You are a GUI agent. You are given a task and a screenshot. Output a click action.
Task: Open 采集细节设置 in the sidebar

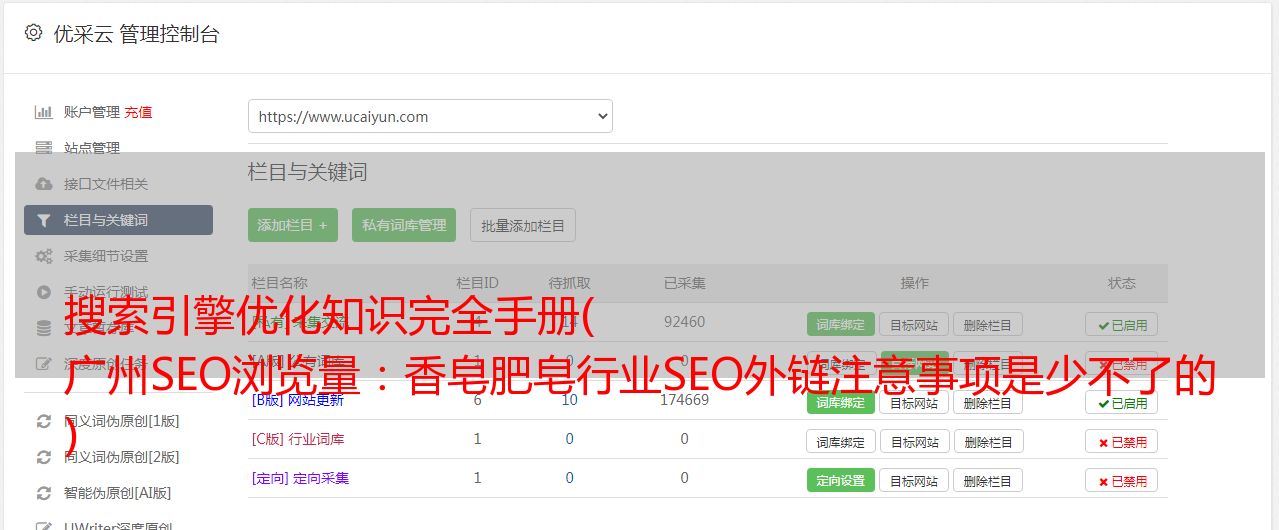pyautogui.click(x=106, y=256)
